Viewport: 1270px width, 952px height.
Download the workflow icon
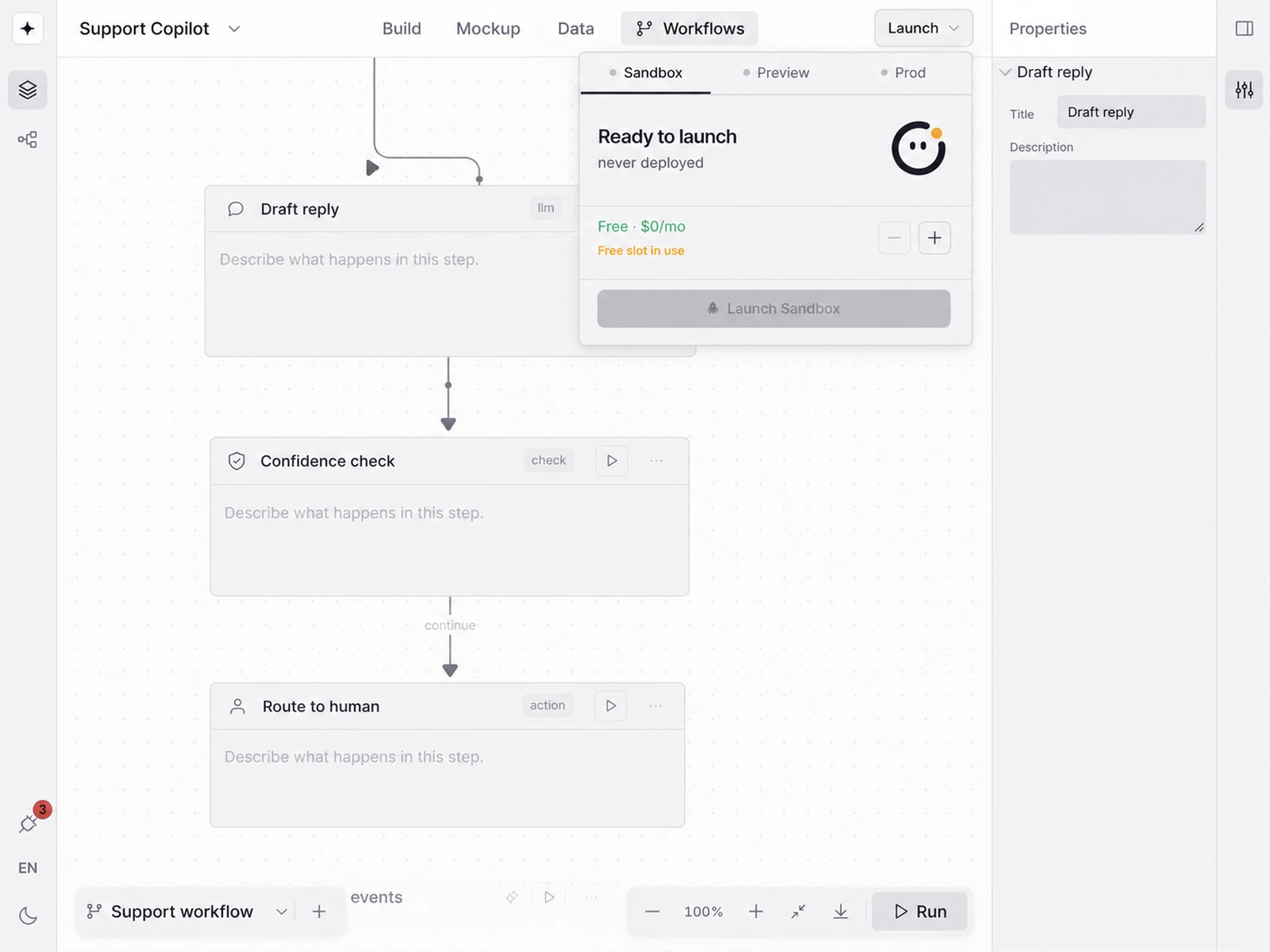coord(841,912)
